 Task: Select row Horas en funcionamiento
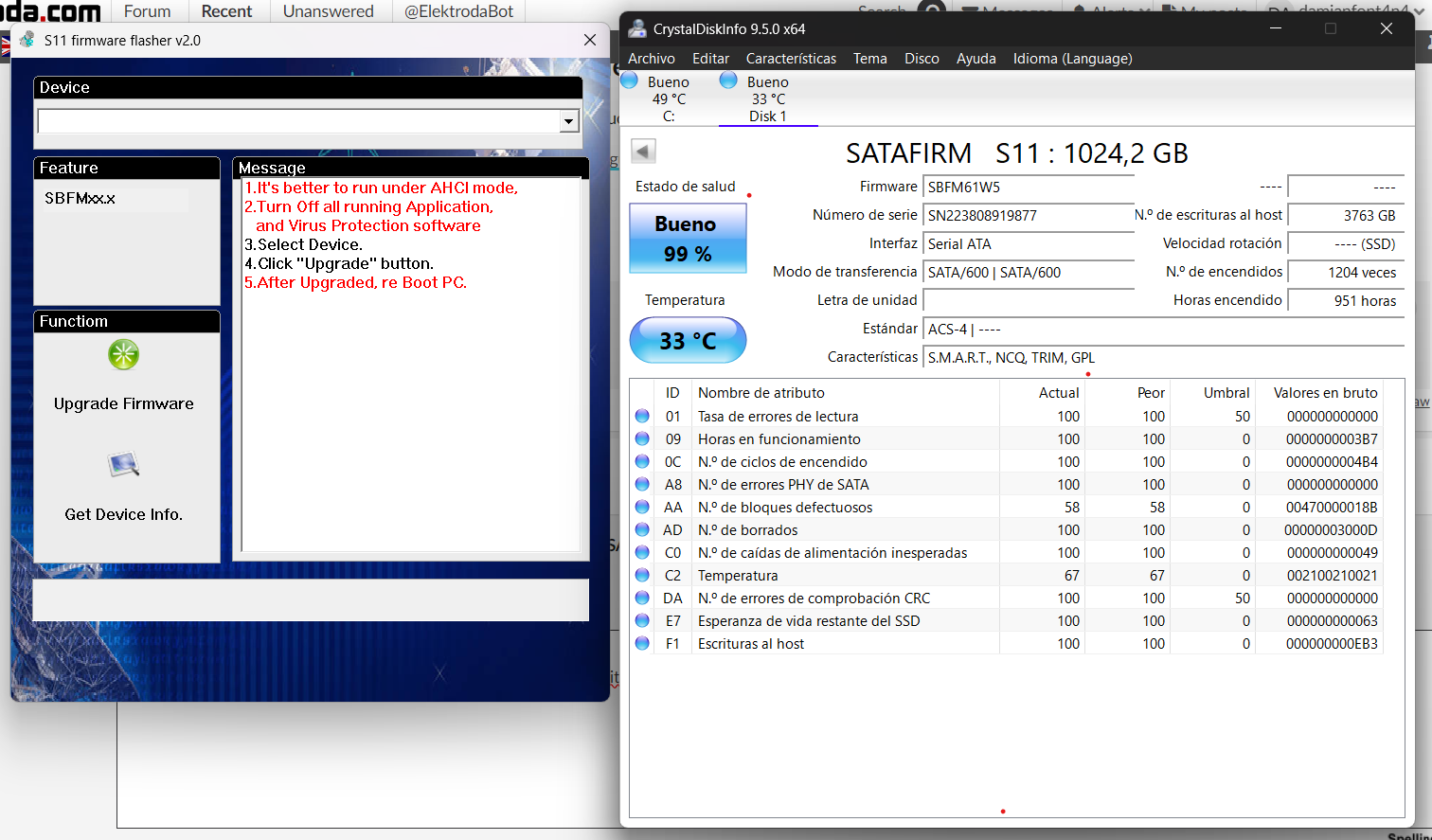tap(1007, 438)
